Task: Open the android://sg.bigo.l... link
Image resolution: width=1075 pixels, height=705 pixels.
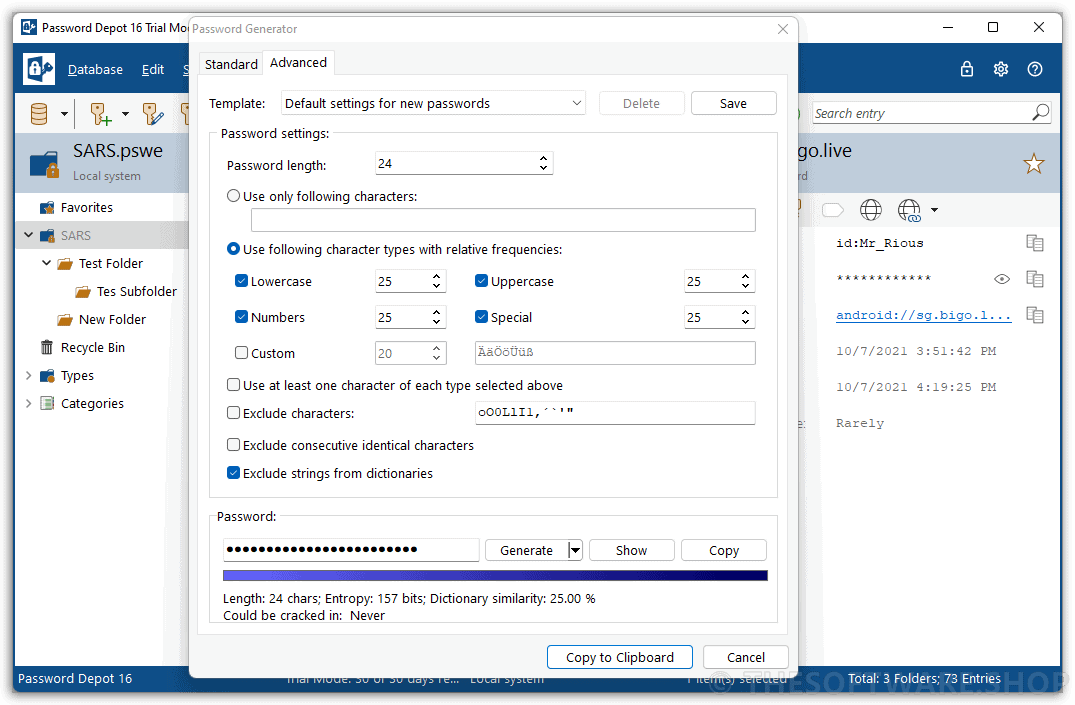Action: tap(923, 315)
